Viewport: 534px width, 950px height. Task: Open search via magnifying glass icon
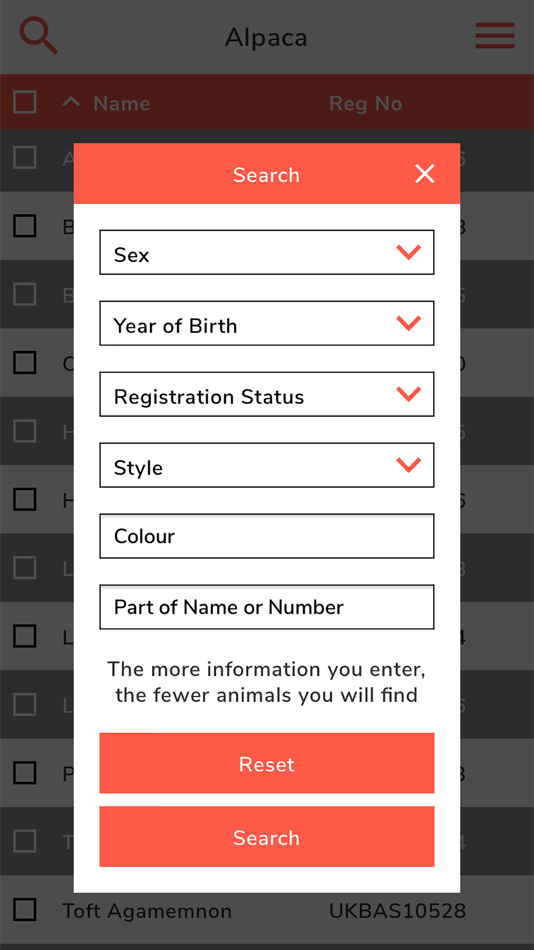pos(39,36)
